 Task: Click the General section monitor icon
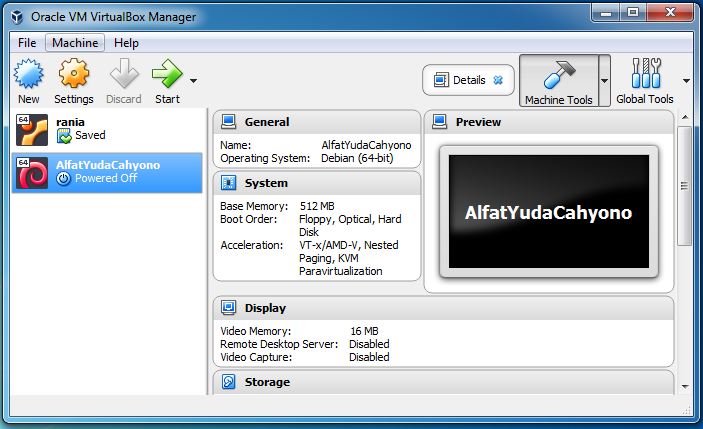click(229, 122)
